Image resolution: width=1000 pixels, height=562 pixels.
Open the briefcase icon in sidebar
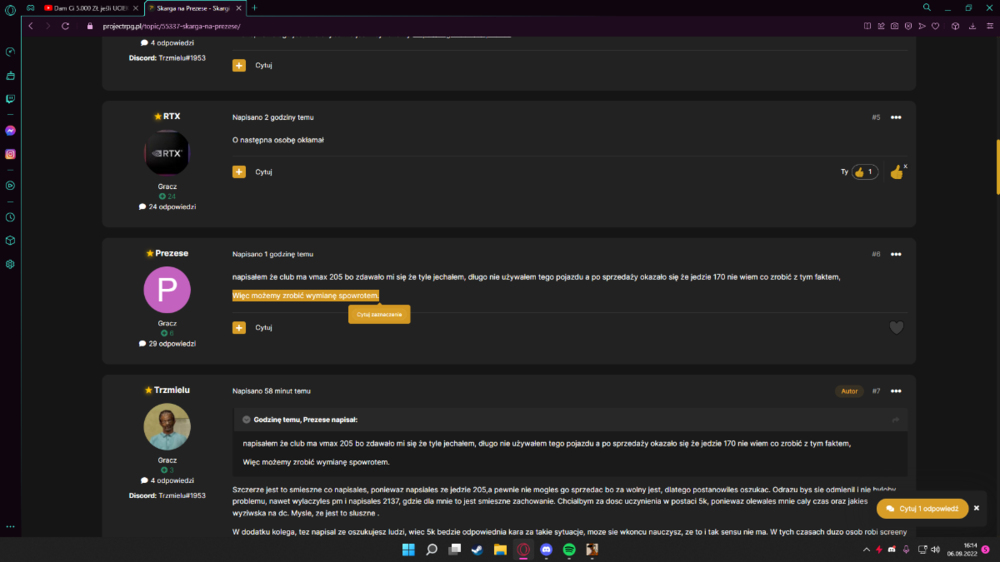(x=10, y=76)
